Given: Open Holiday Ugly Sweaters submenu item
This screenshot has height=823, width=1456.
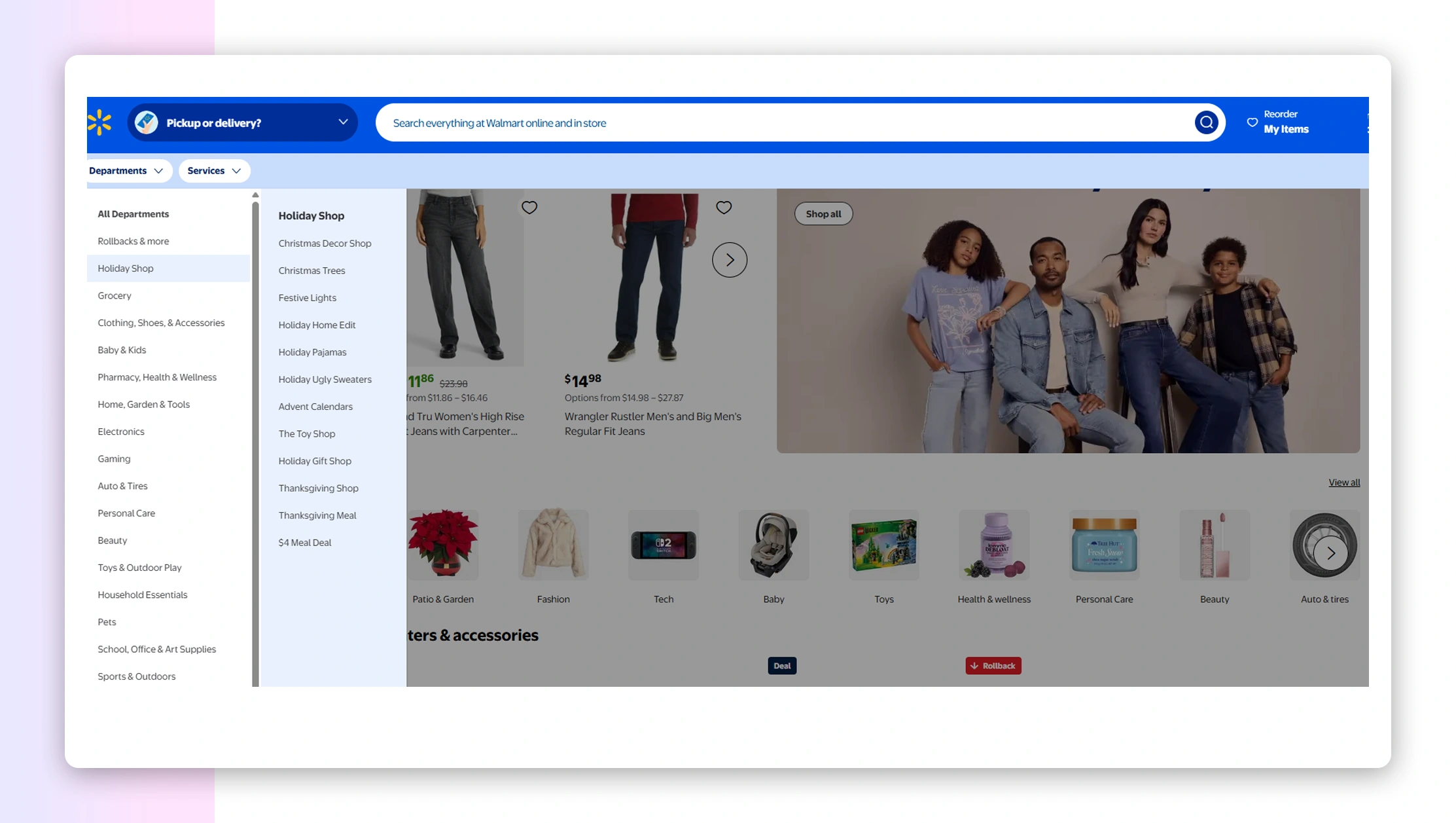Looking at the screenshot, I should coord(325,380).
